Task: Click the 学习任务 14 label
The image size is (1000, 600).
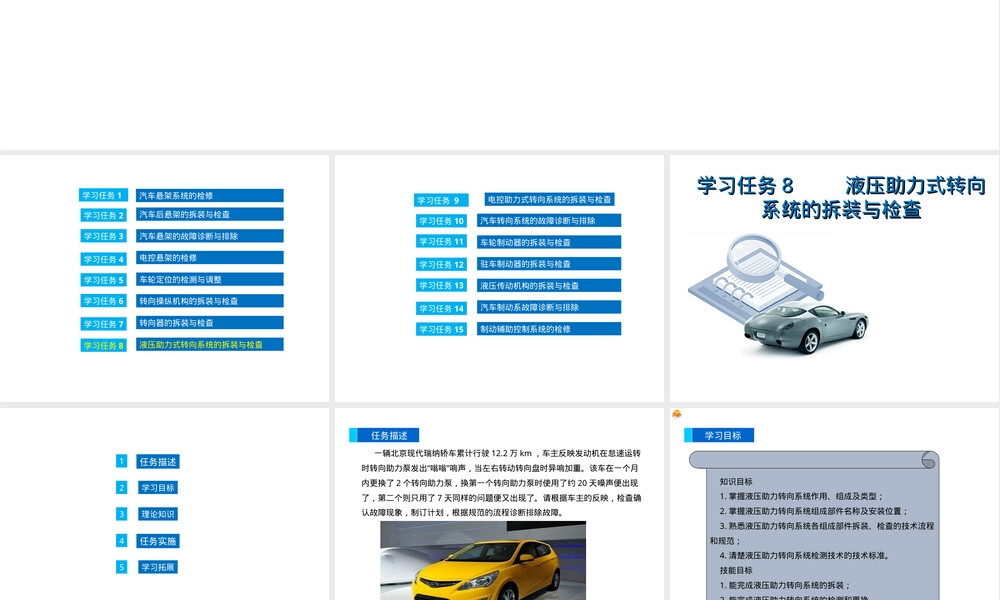Action: coord(441,309)
